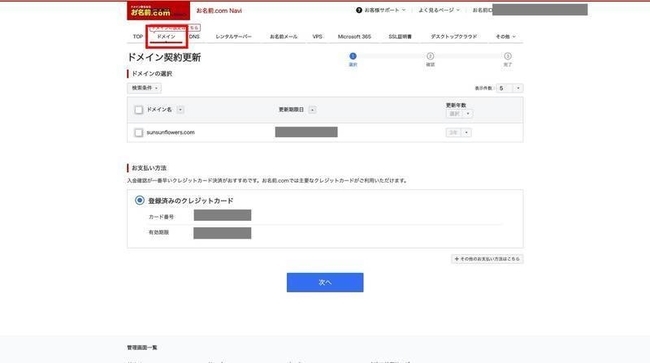This screenshot has width=650, height=363.
Task: Open the デスクトップクラウド tab
Action: point(454,36)
